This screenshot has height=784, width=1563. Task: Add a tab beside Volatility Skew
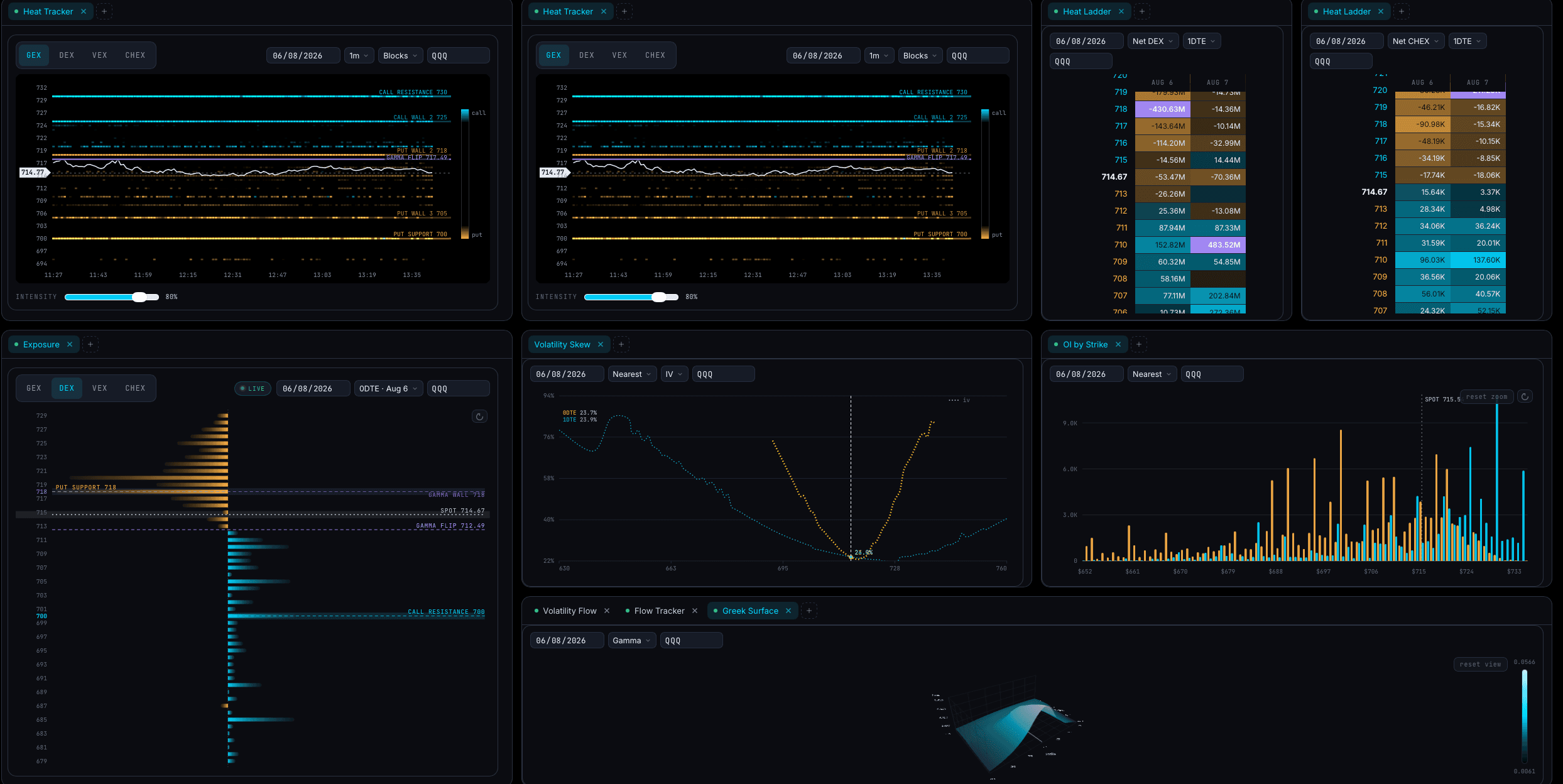621,344
